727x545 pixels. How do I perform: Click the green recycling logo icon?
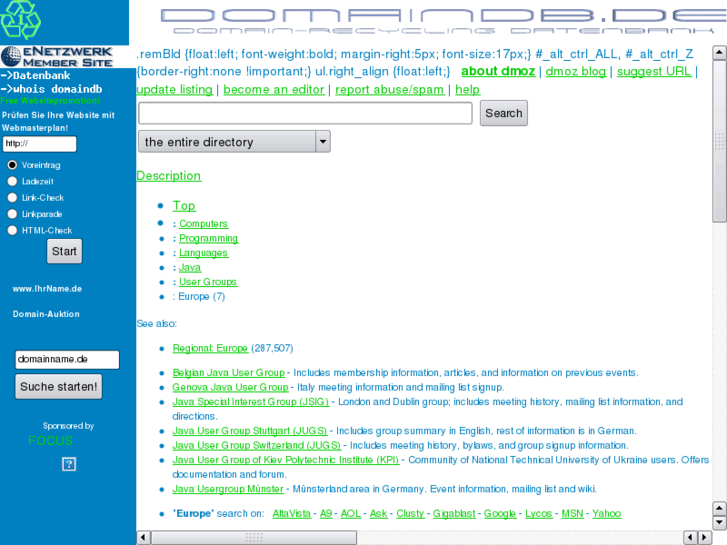click(x=20, y=19)
